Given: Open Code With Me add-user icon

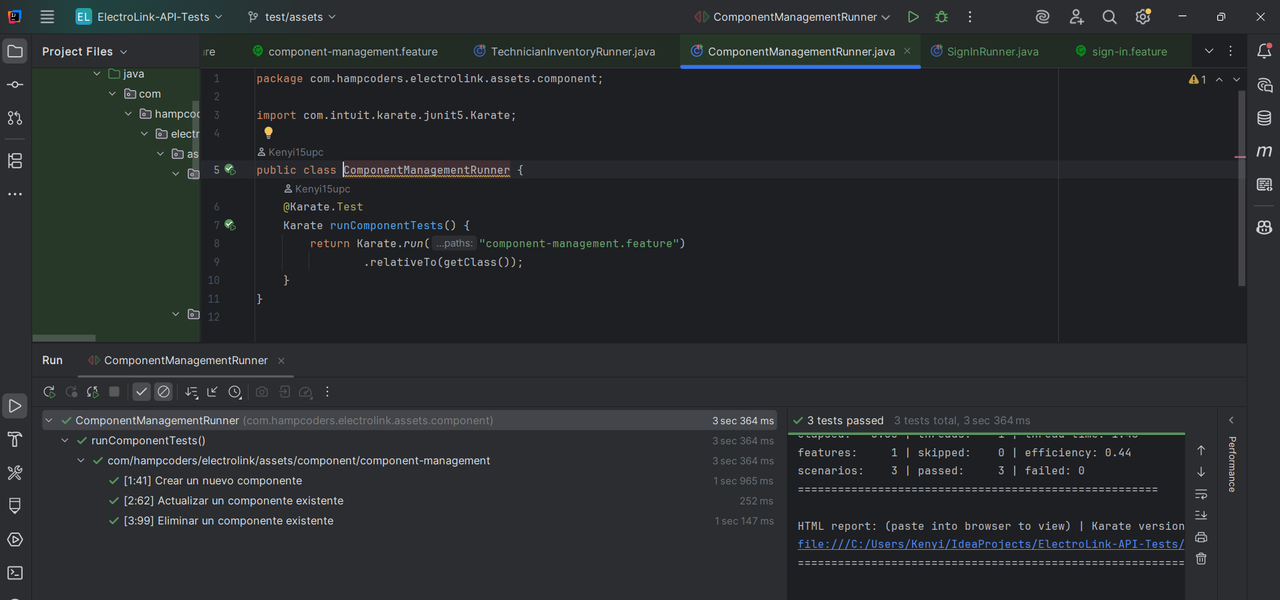Looking at the screenshot, I should (1076, 17).
